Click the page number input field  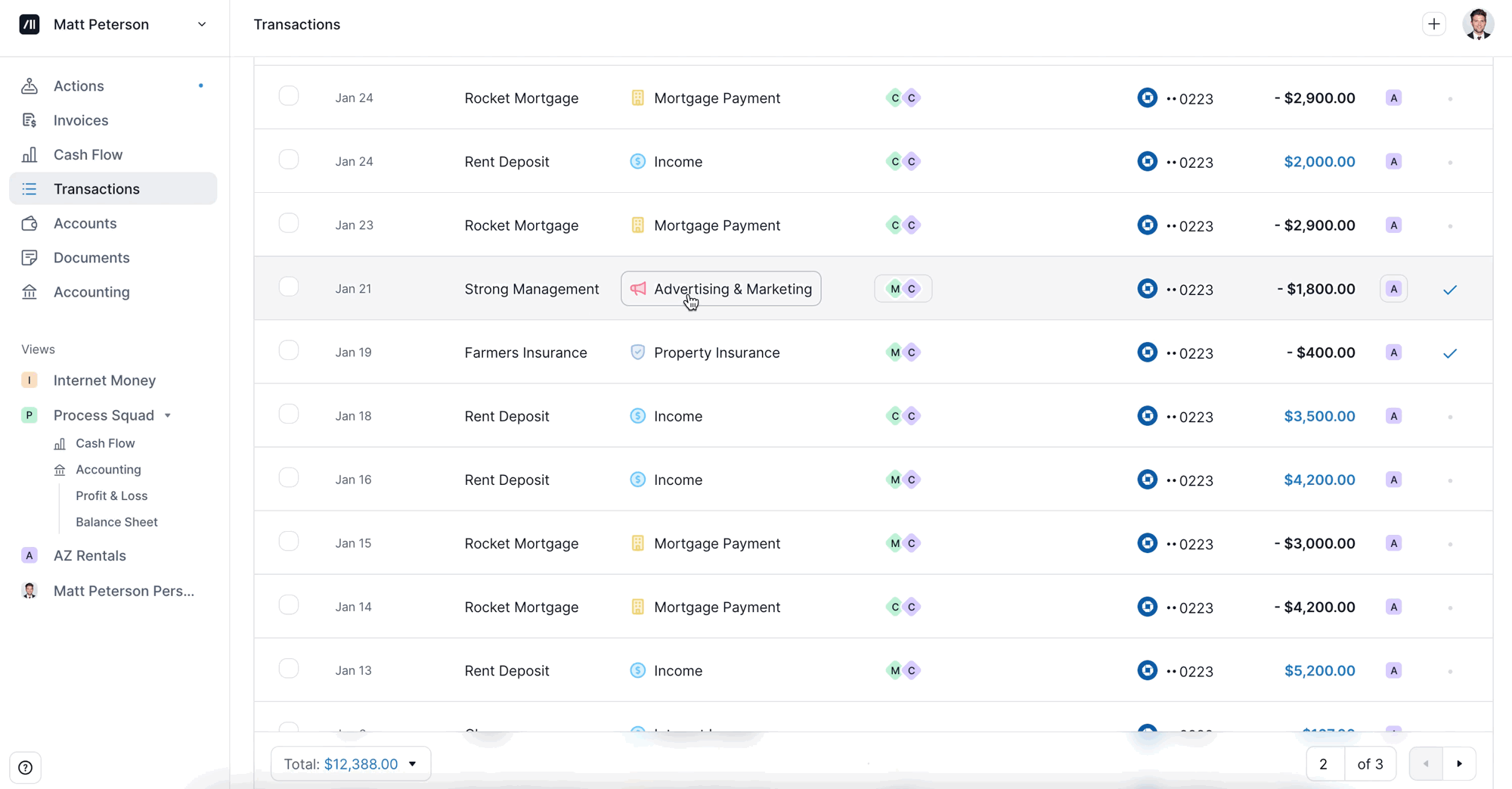[x=1324, y=764]
